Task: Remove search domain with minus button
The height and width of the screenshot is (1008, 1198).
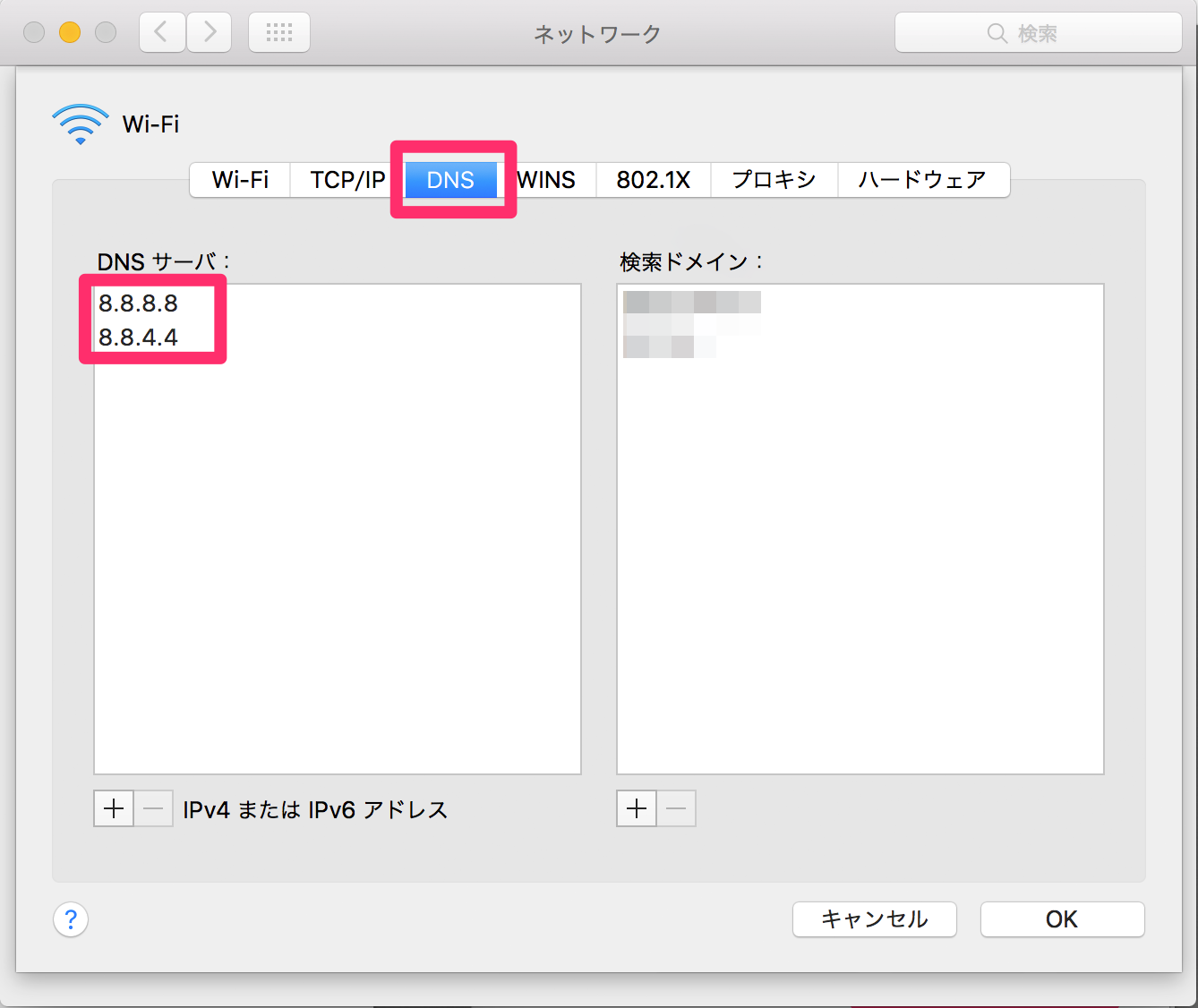Action: pyautogui.click(x=676, y=809)
